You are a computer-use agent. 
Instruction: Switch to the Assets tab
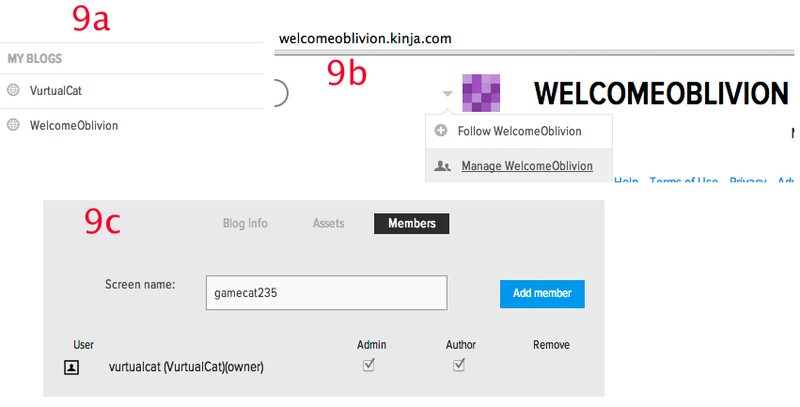329,223
